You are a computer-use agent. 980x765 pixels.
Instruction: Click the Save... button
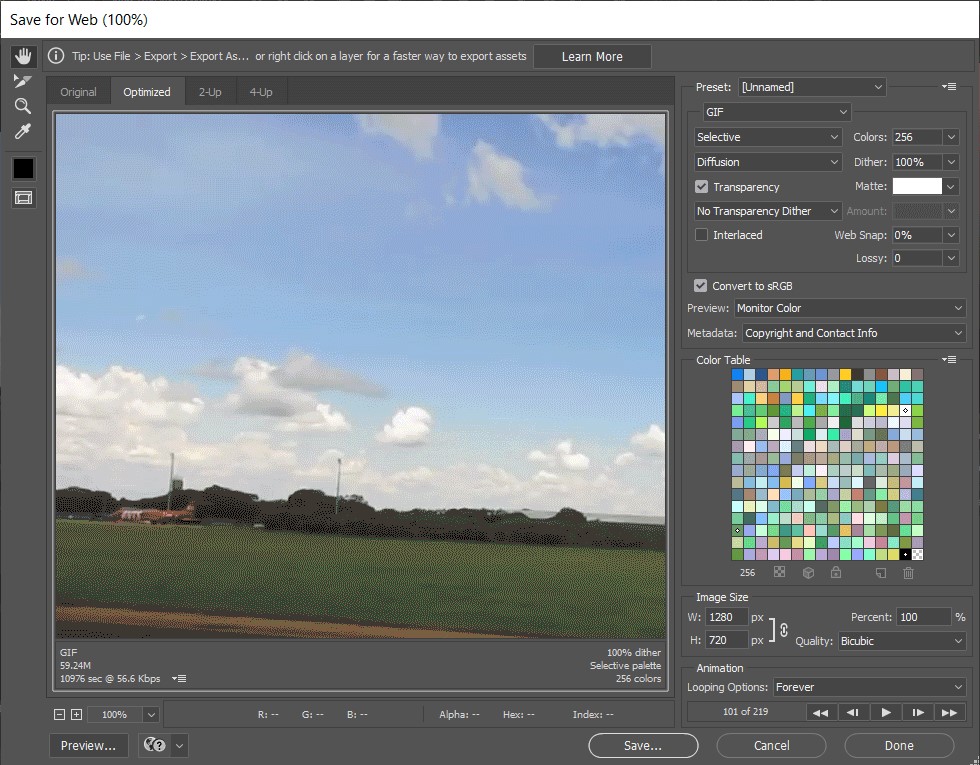(642, 745)
